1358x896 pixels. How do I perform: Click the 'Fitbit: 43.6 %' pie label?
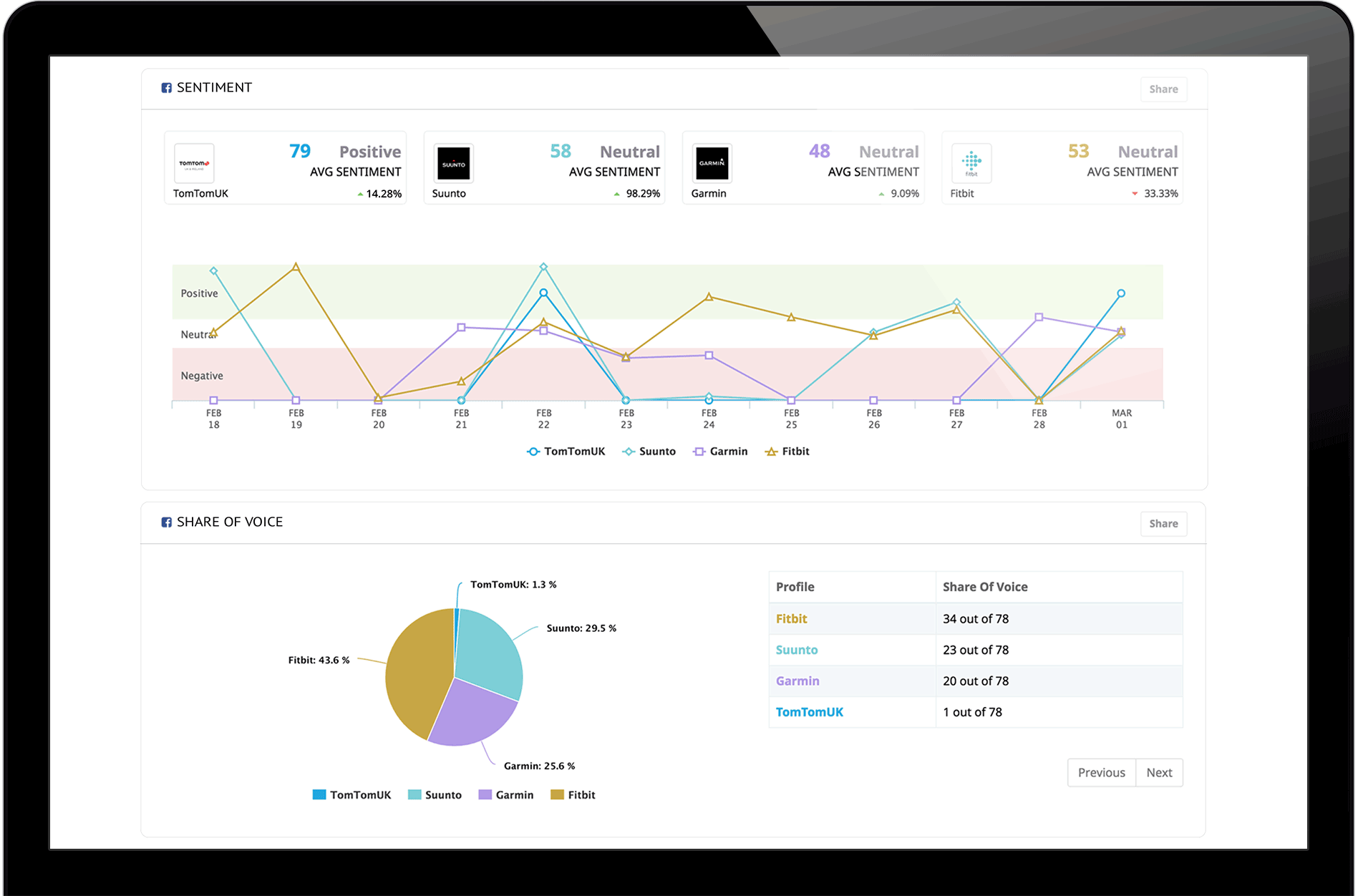pyautogui.click(x=319, y=661)
